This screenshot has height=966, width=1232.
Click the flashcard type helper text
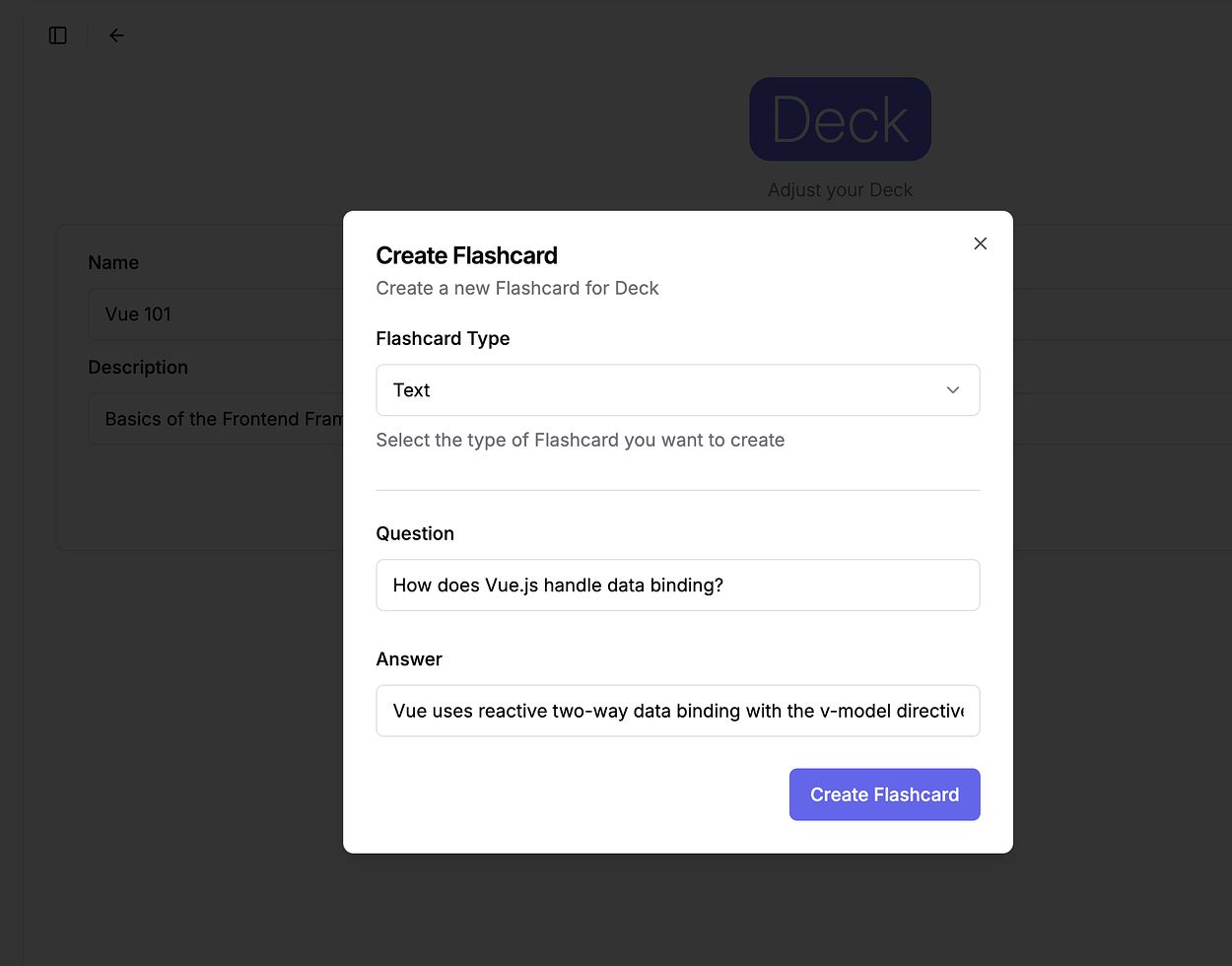pyautogui.click(x=580, y=440)
